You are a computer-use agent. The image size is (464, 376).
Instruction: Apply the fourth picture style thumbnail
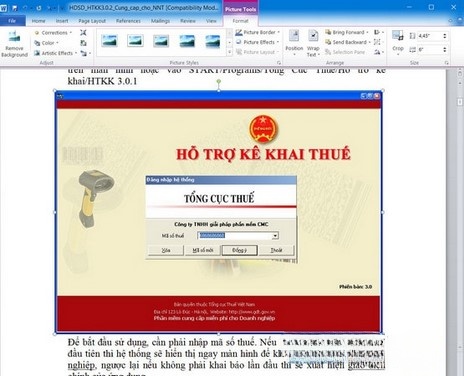pos(187,41)
